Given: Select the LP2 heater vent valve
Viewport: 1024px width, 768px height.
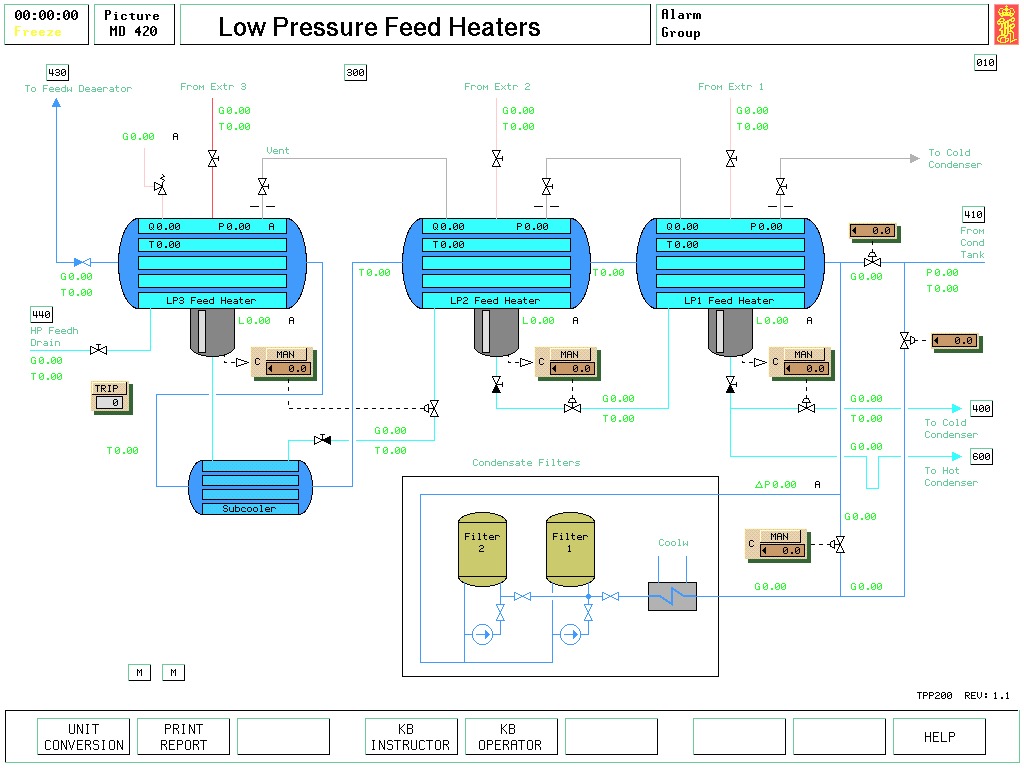Looking at the screenshot, I should [x=547, y=186].
